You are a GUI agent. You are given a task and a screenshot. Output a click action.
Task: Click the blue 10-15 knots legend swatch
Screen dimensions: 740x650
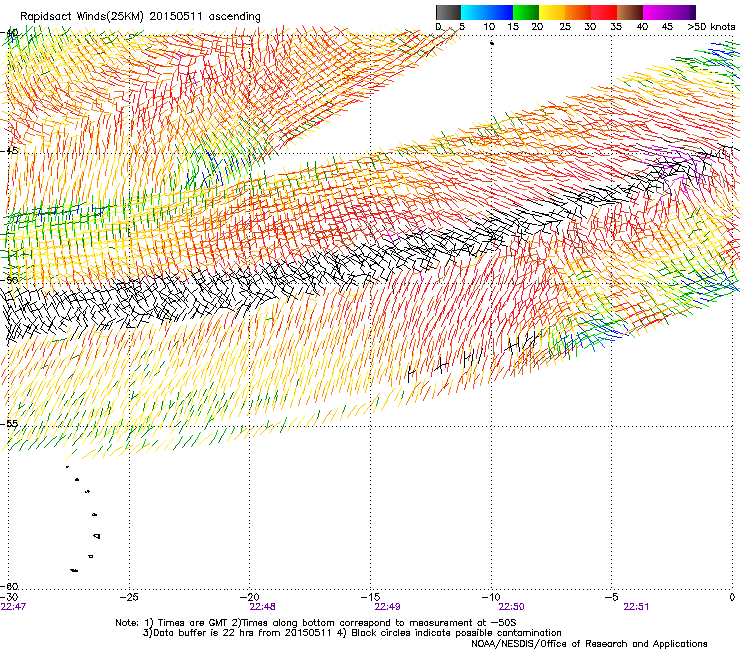500,12
